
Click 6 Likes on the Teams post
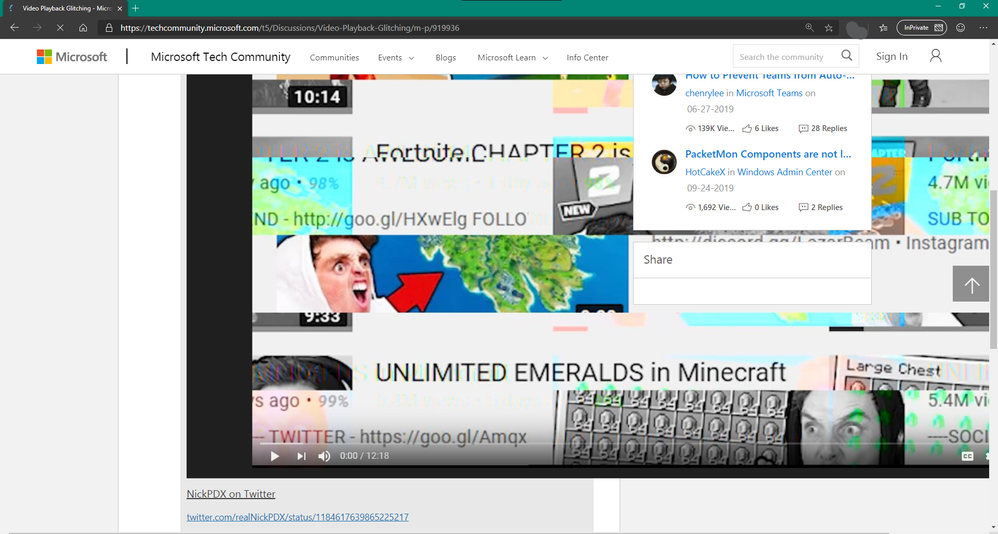761,129
